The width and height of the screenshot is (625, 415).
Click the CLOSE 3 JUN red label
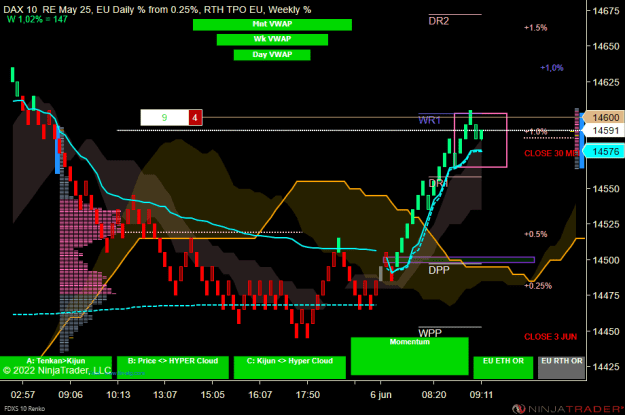[550, 336]
